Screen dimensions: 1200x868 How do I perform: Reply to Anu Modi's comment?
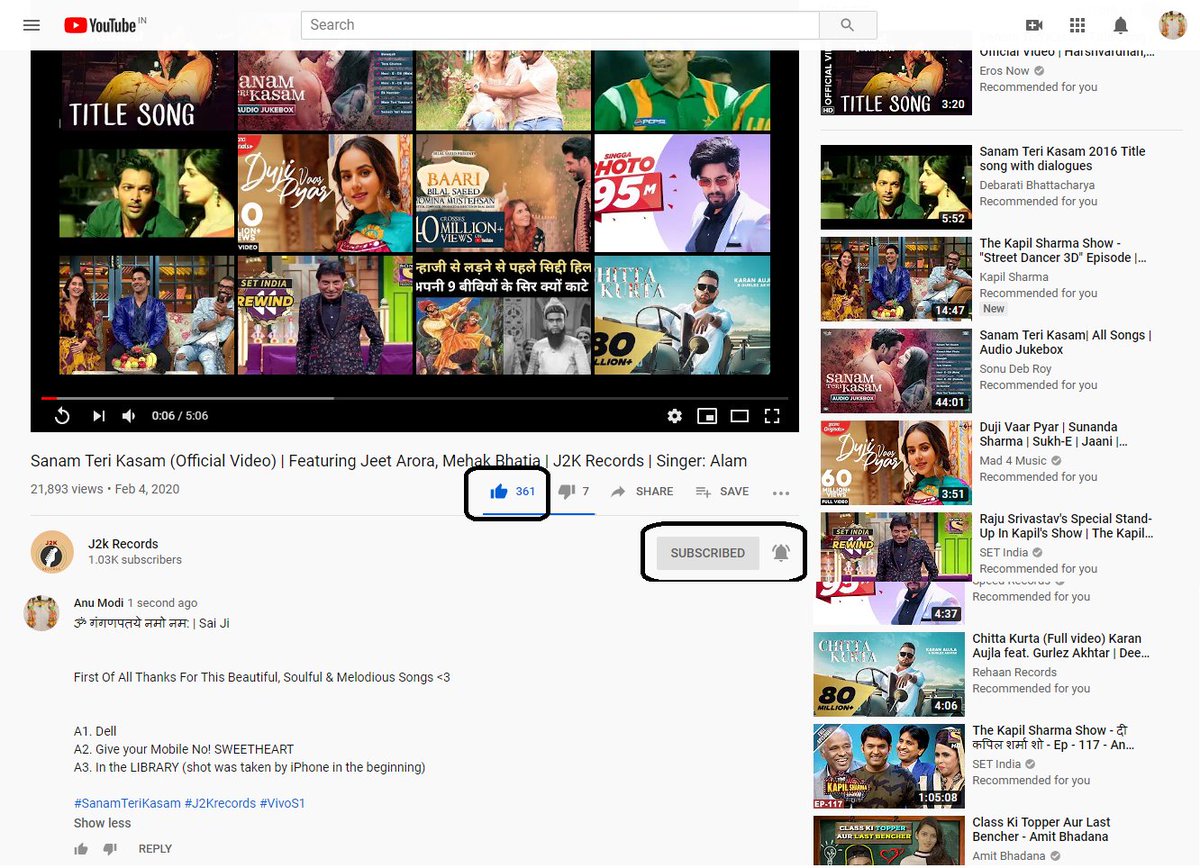(155, 849)
